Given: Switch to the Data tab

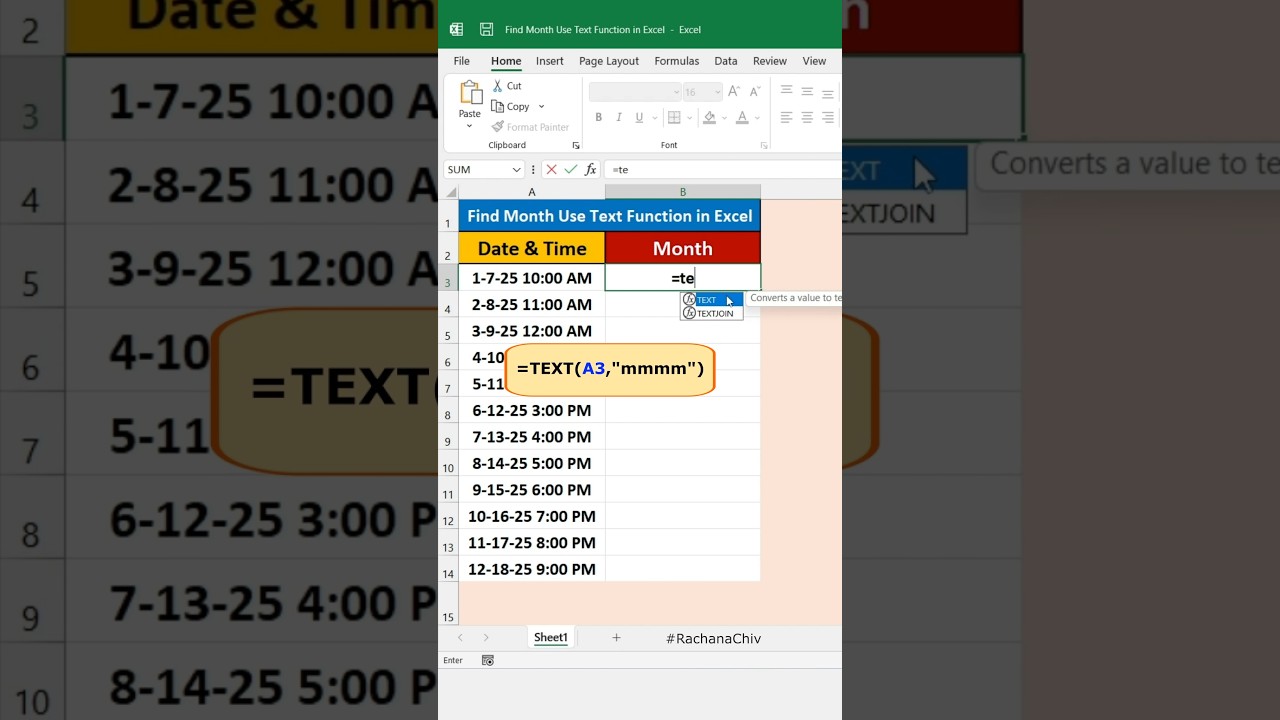Looking at the screenshot, I should pos(726,61).
